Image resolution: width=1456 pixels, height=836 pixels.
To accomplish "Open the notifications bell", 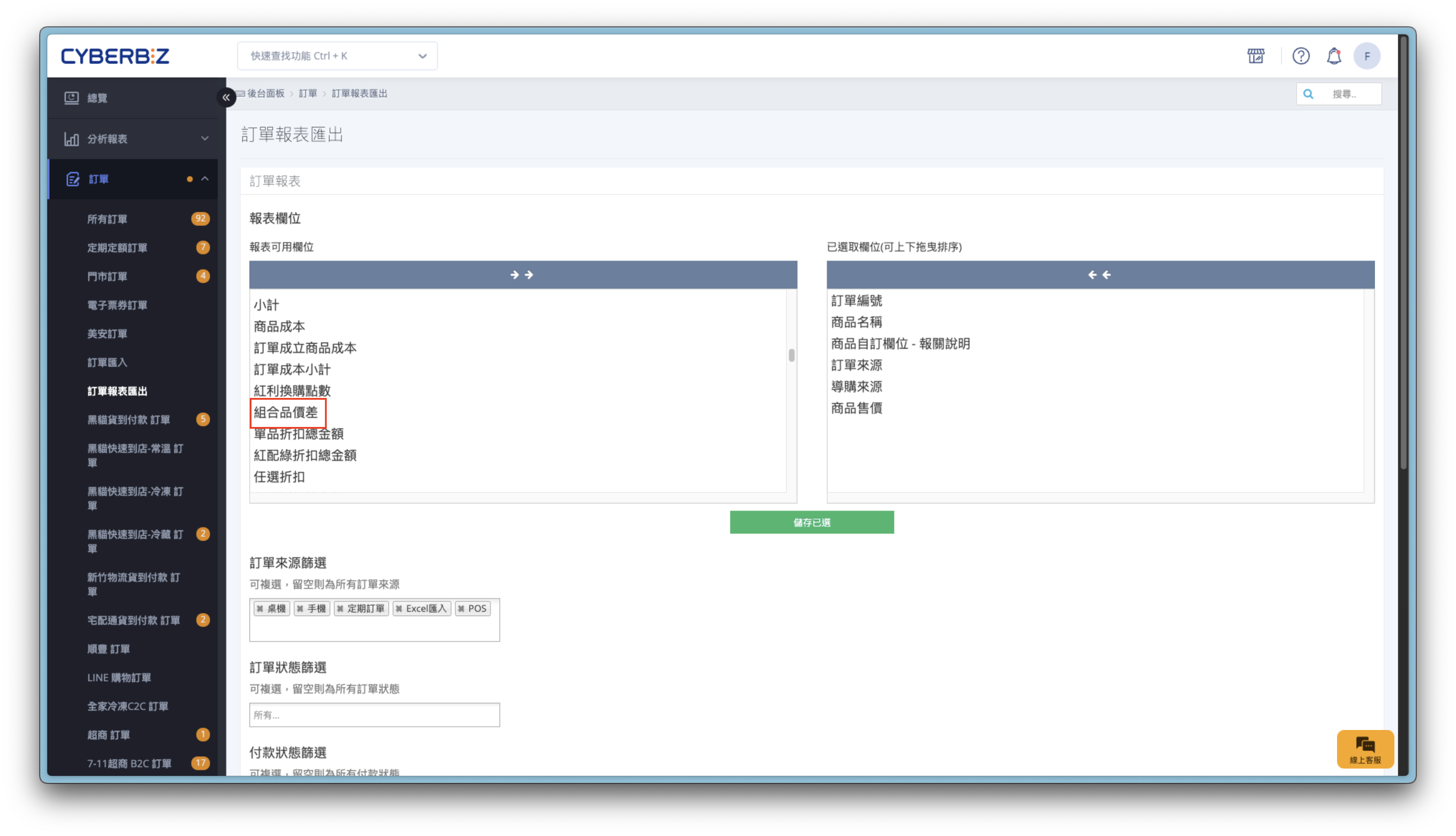I will (1334, 56).
